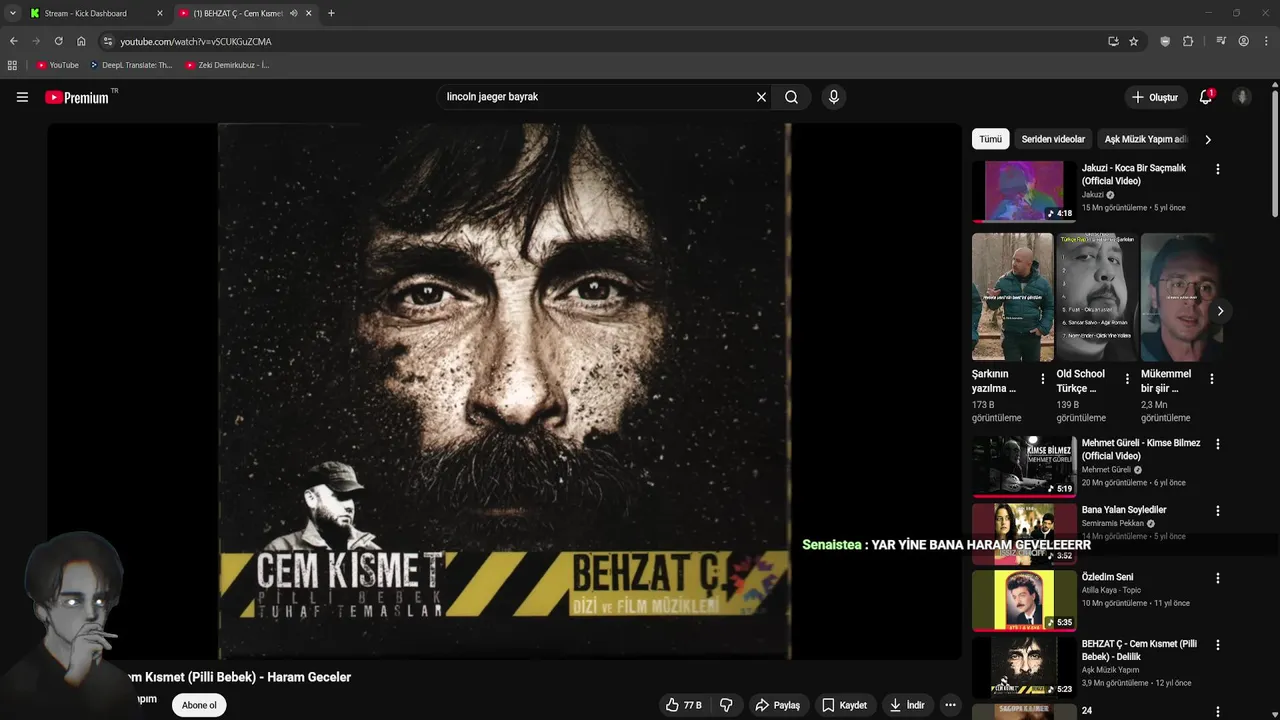Open site info icon left of URL
This screenshot has width=1280, height=720.
click(108, 41)
